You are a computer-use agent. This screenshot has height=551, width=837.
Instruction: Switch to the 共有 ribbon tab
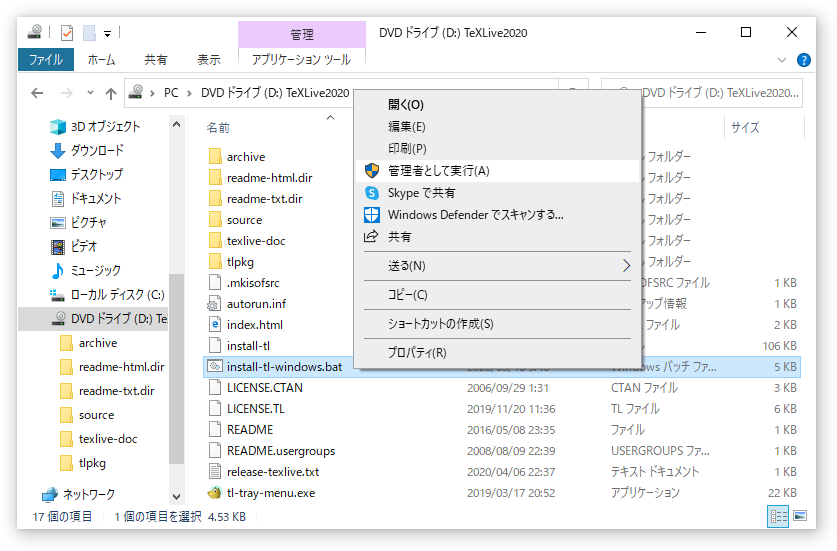click(x=155, y=59)
